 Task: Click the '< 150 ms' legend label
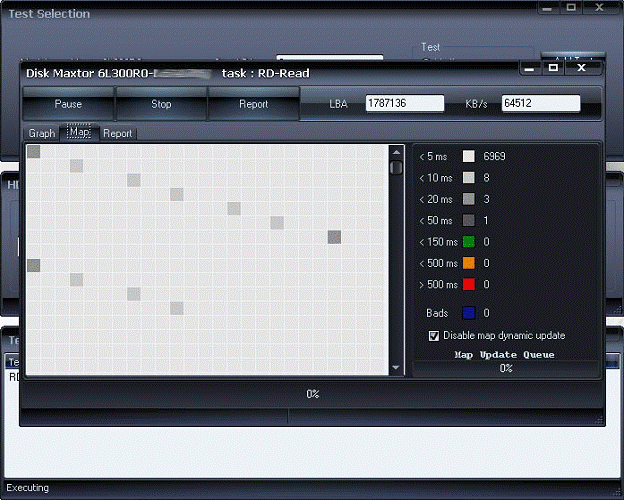point(438,242)
